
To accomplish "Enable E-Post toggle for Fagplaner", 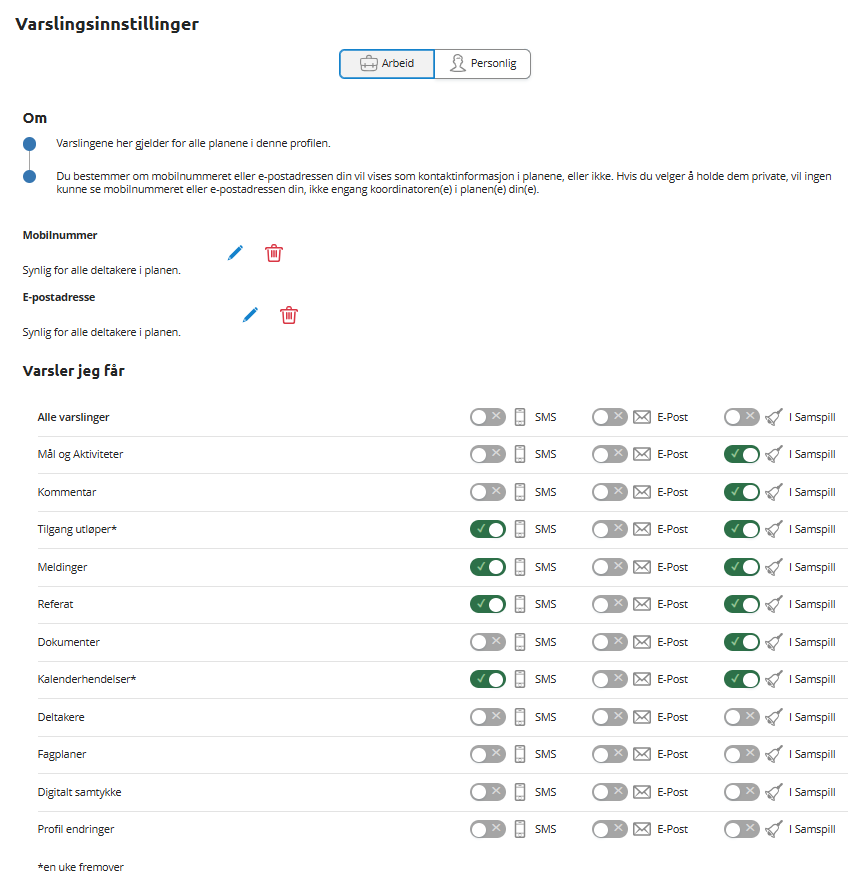I will [610, 755].
